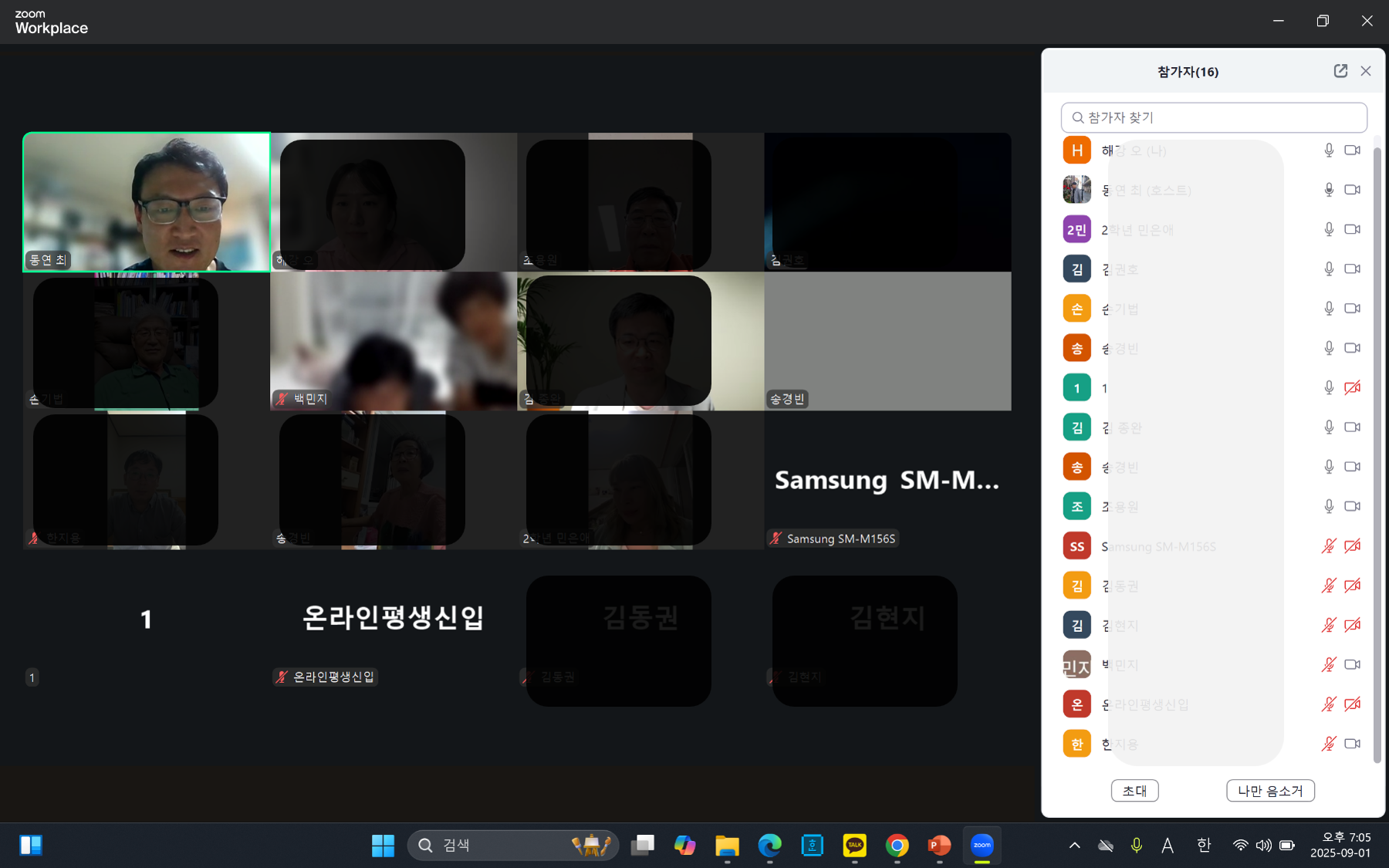Close the participants panel
1389x868 pixels.
pyautogui.click(x=1366, y=71)
